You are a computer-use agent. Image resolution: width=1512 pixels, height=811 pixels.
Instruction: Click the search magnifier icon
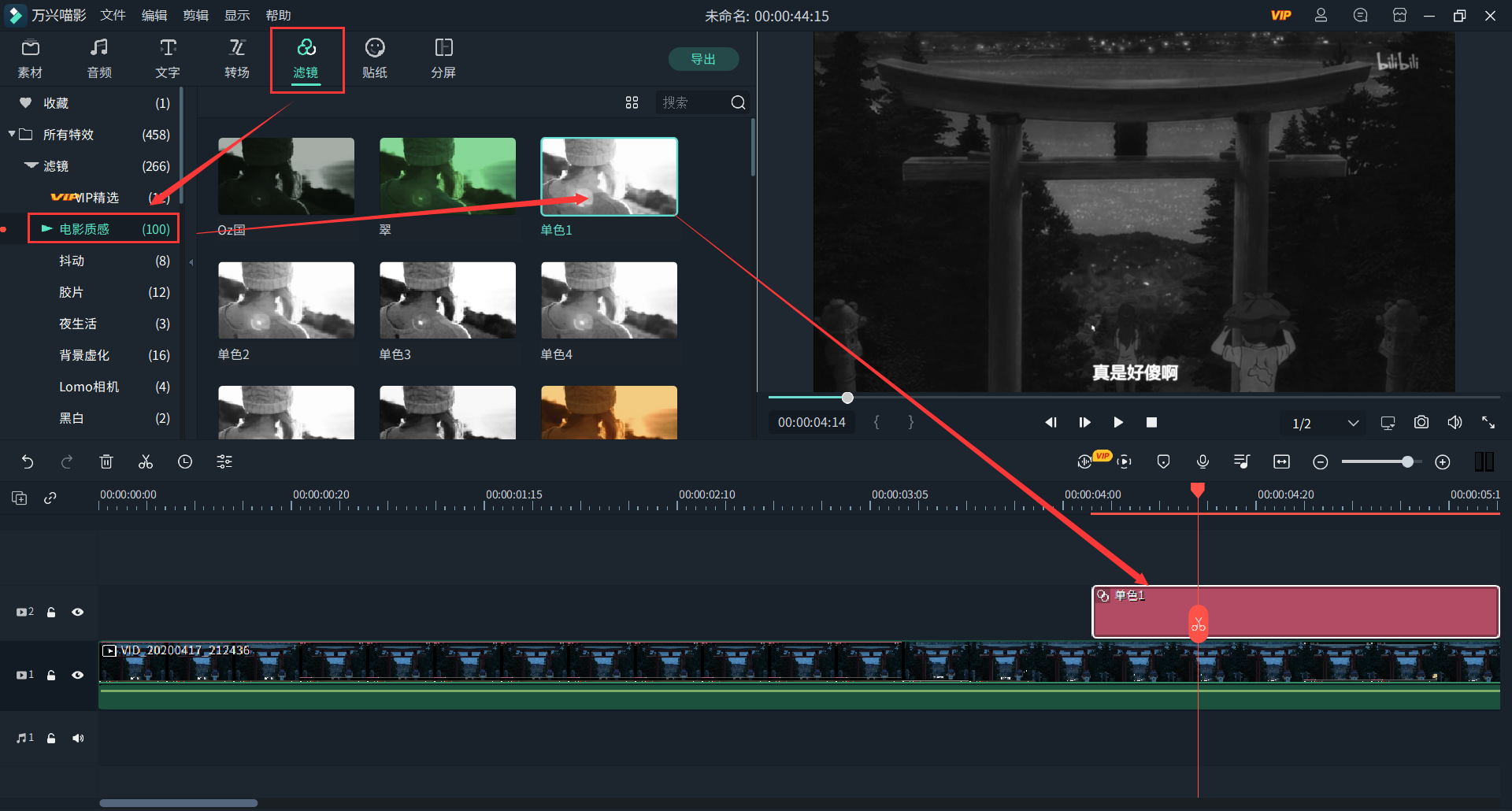[x=738, y=102]
